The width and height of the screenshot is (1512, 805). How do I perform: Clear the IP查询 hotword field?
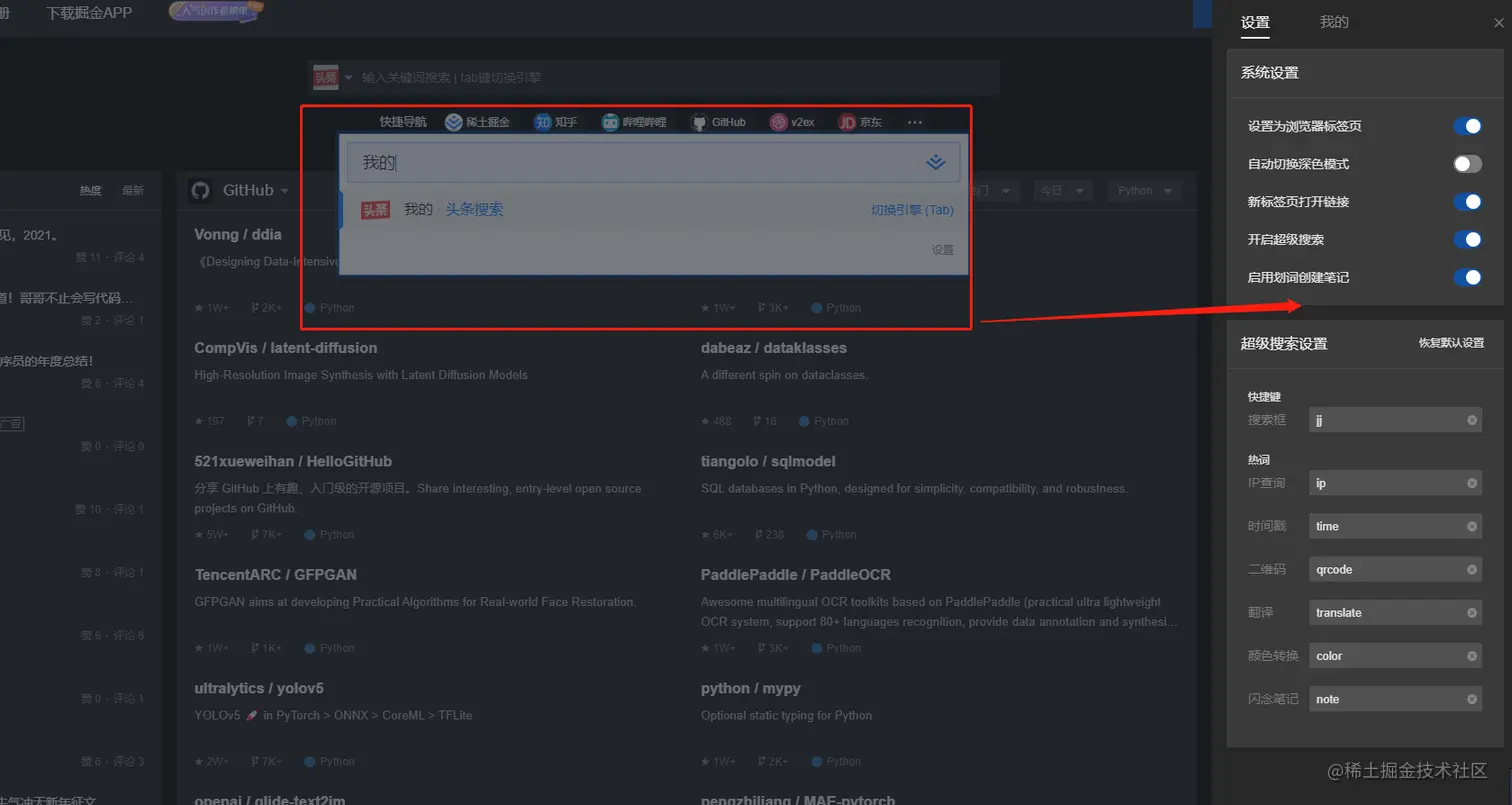(x=1472, y=483)
